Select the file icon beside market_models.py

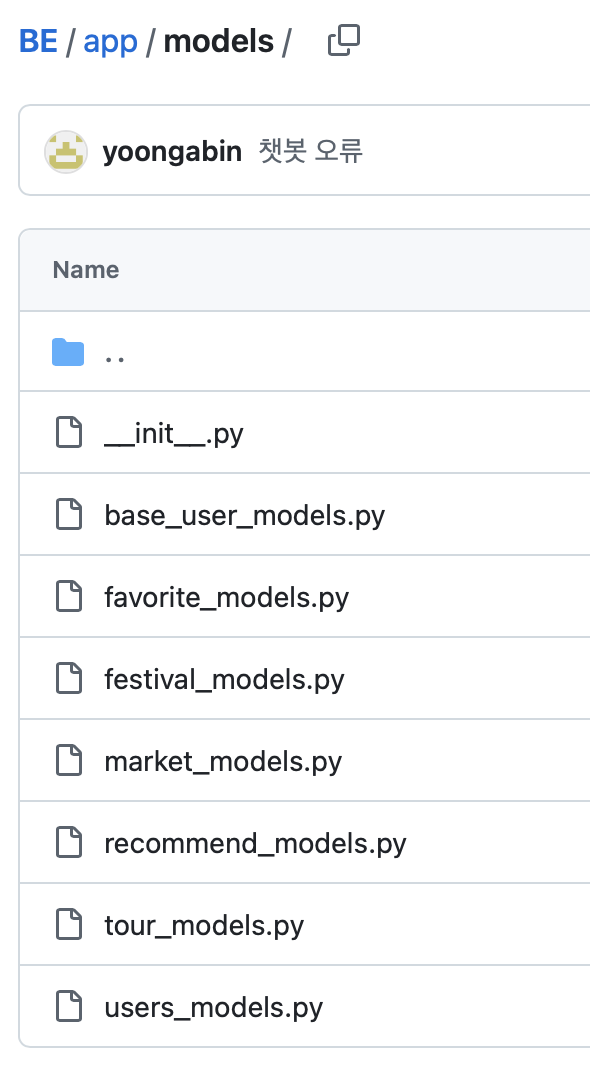[x=69, y=760]
